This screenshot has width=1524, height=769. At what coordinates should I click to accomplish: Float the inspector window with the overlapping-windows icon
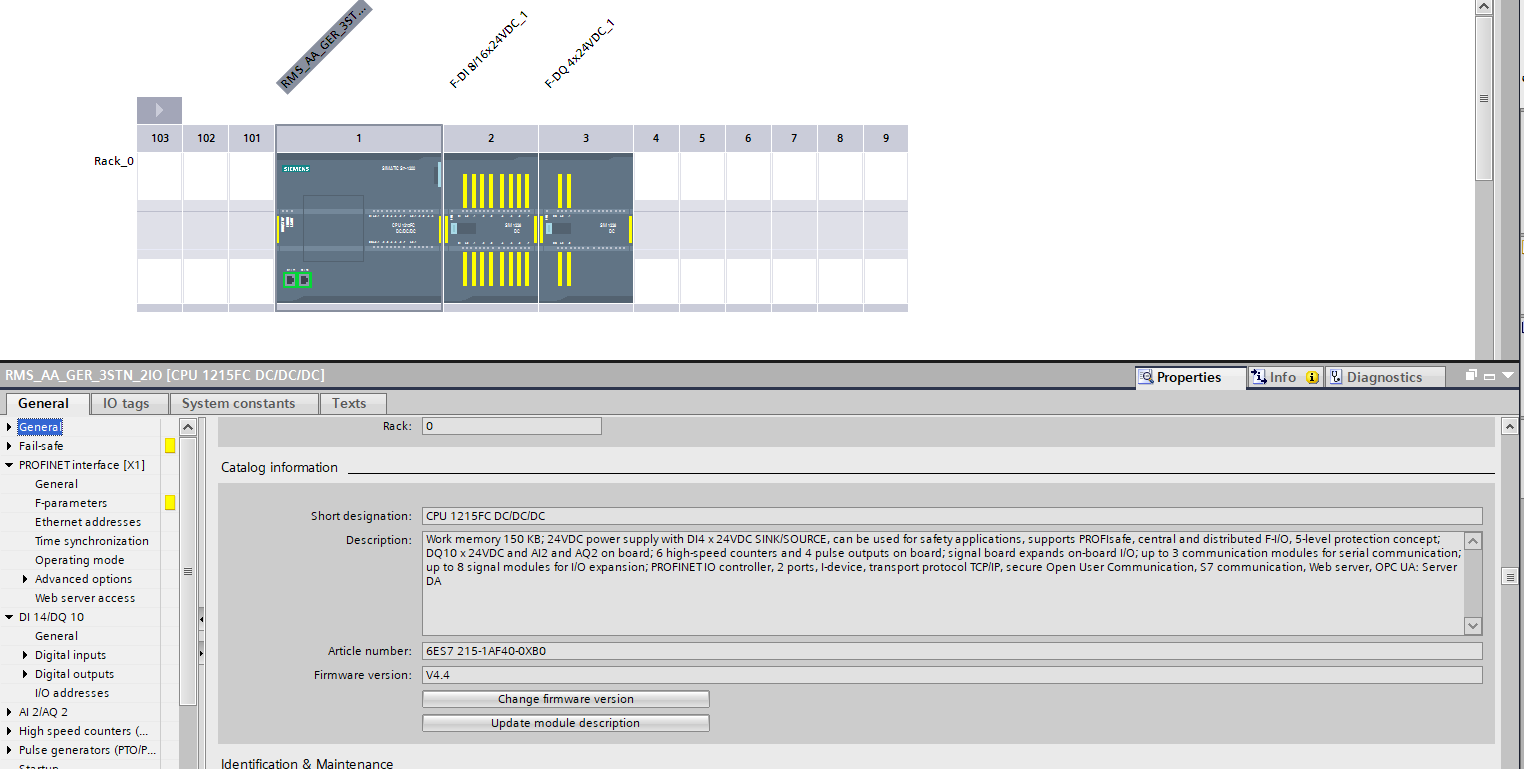pos(1471,376)
